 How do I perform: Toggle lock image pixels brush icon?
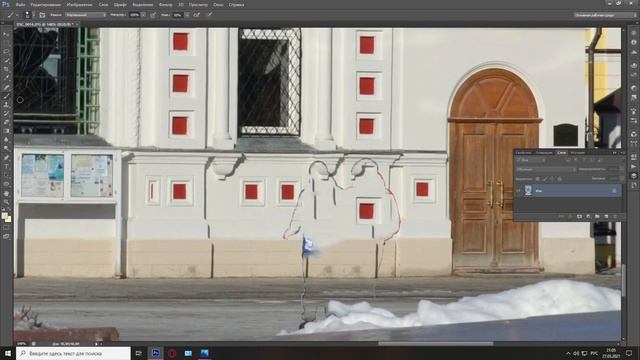545,179
